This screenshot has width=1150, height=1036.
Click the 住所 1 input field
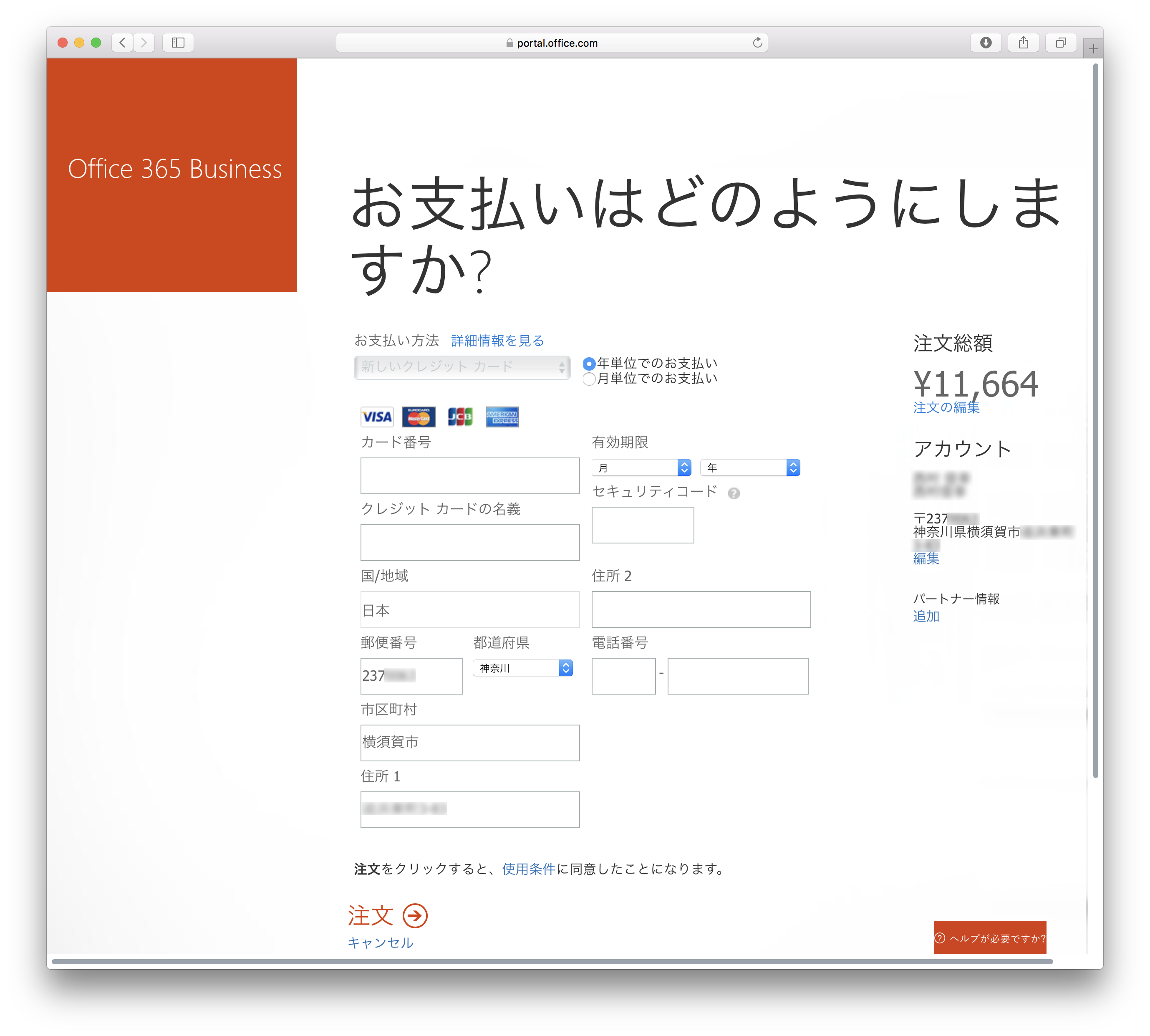point(469,809)
